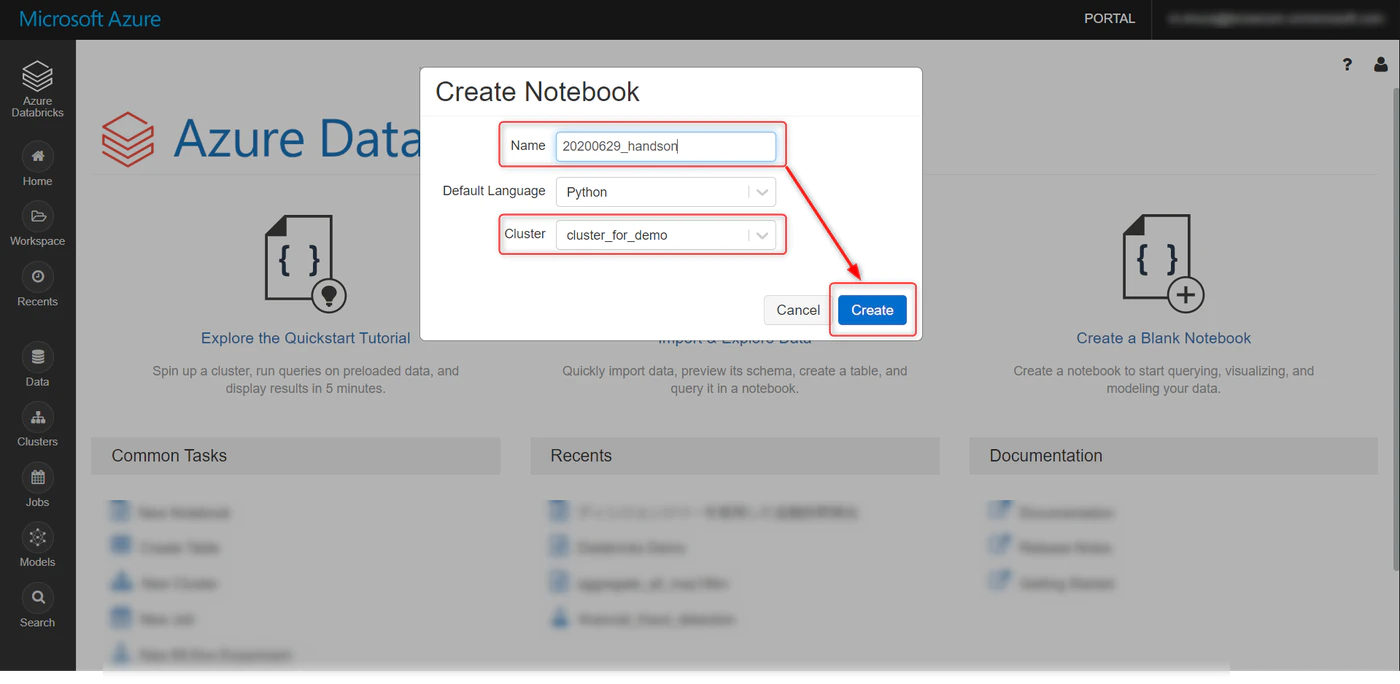Open Jobs calendar icon in the sidebar
The width and height of the screenshot is (1400, 684).
(x=37, y=477)
